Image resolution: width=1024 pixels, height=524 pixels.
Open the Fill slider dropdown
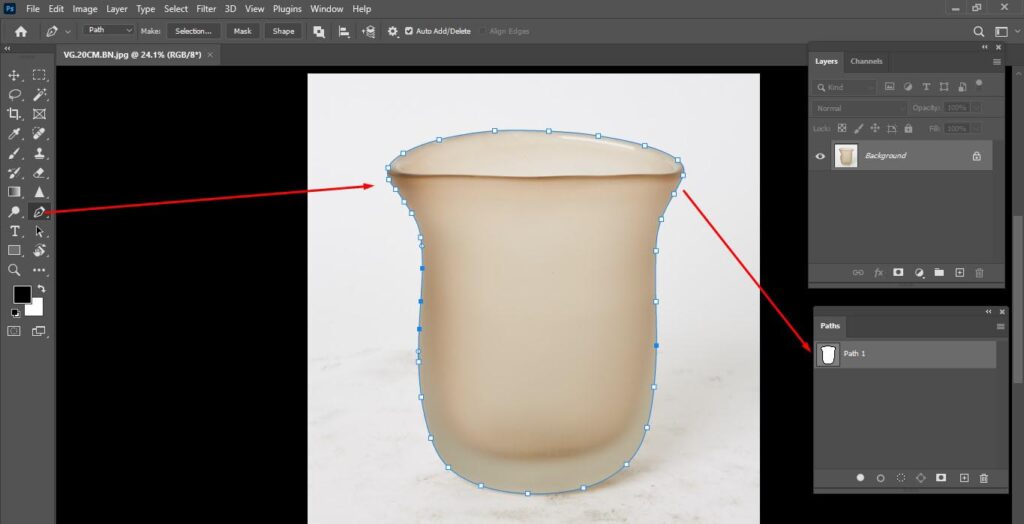pyautogui.click(x=976, y=129)
